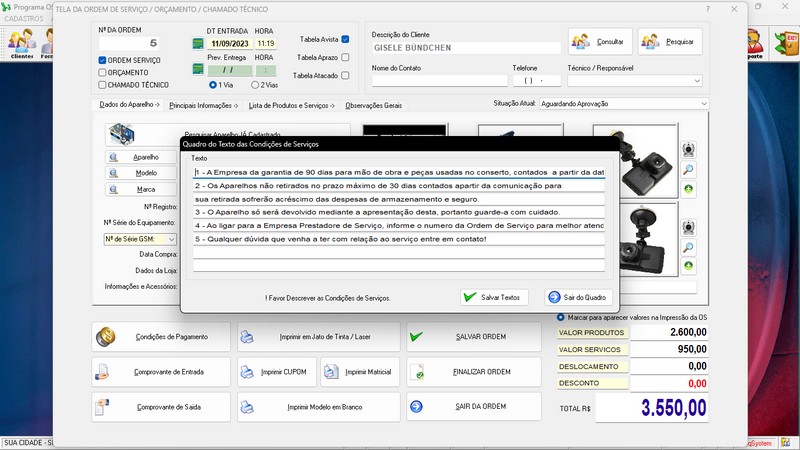Click green add icon beside top photo
This screenshot has height=450, width=800.
(x=688, y=189)
